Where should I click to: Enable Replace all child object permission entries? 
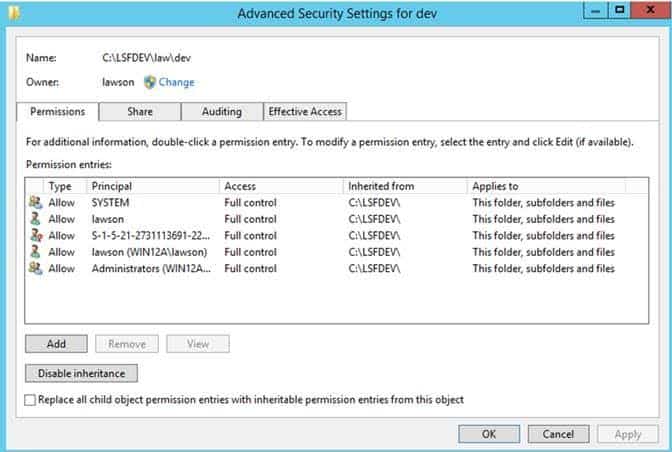30,400
